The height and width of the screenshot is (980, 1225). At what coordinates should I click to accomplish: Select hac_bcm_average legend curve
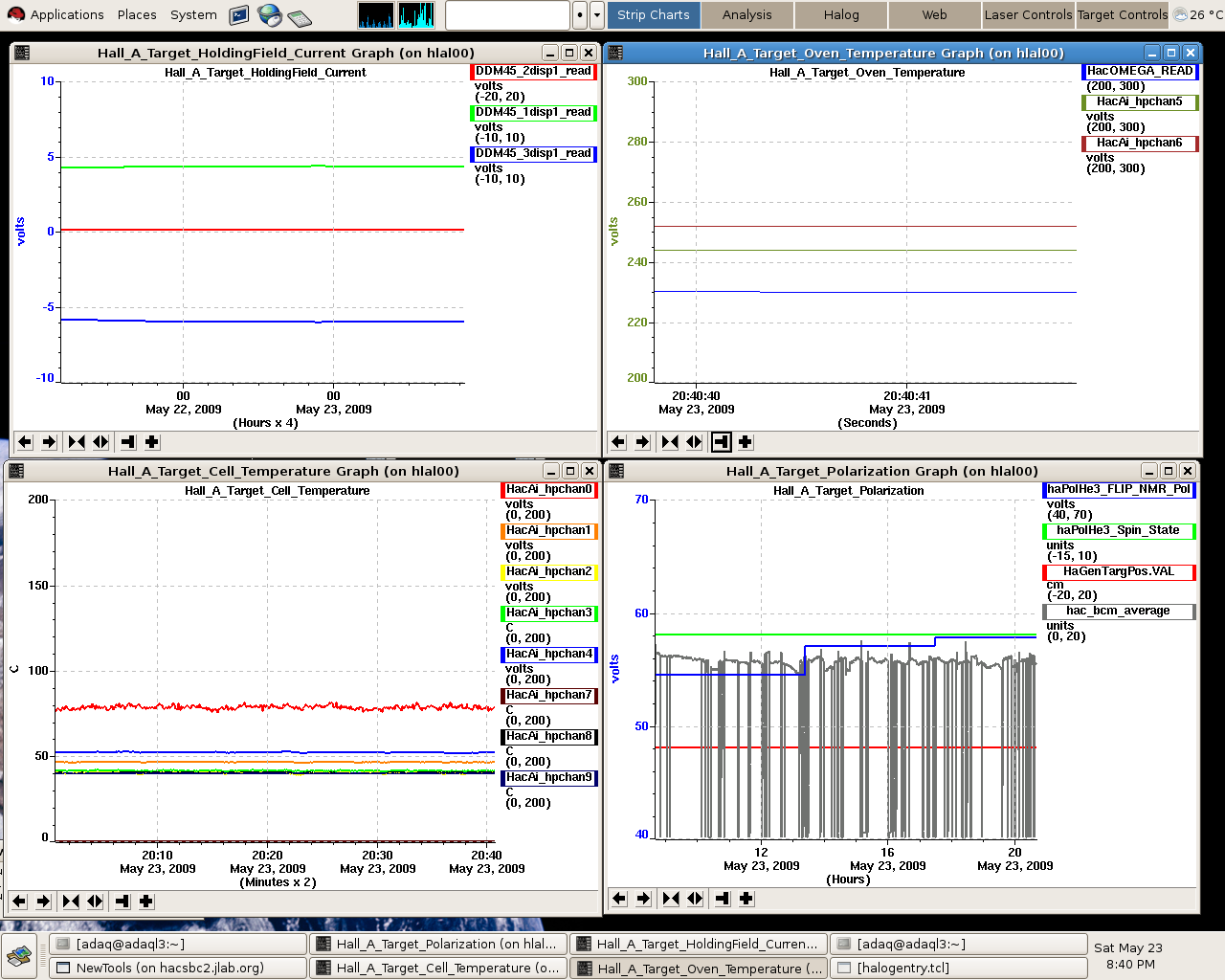[1119, 612]
